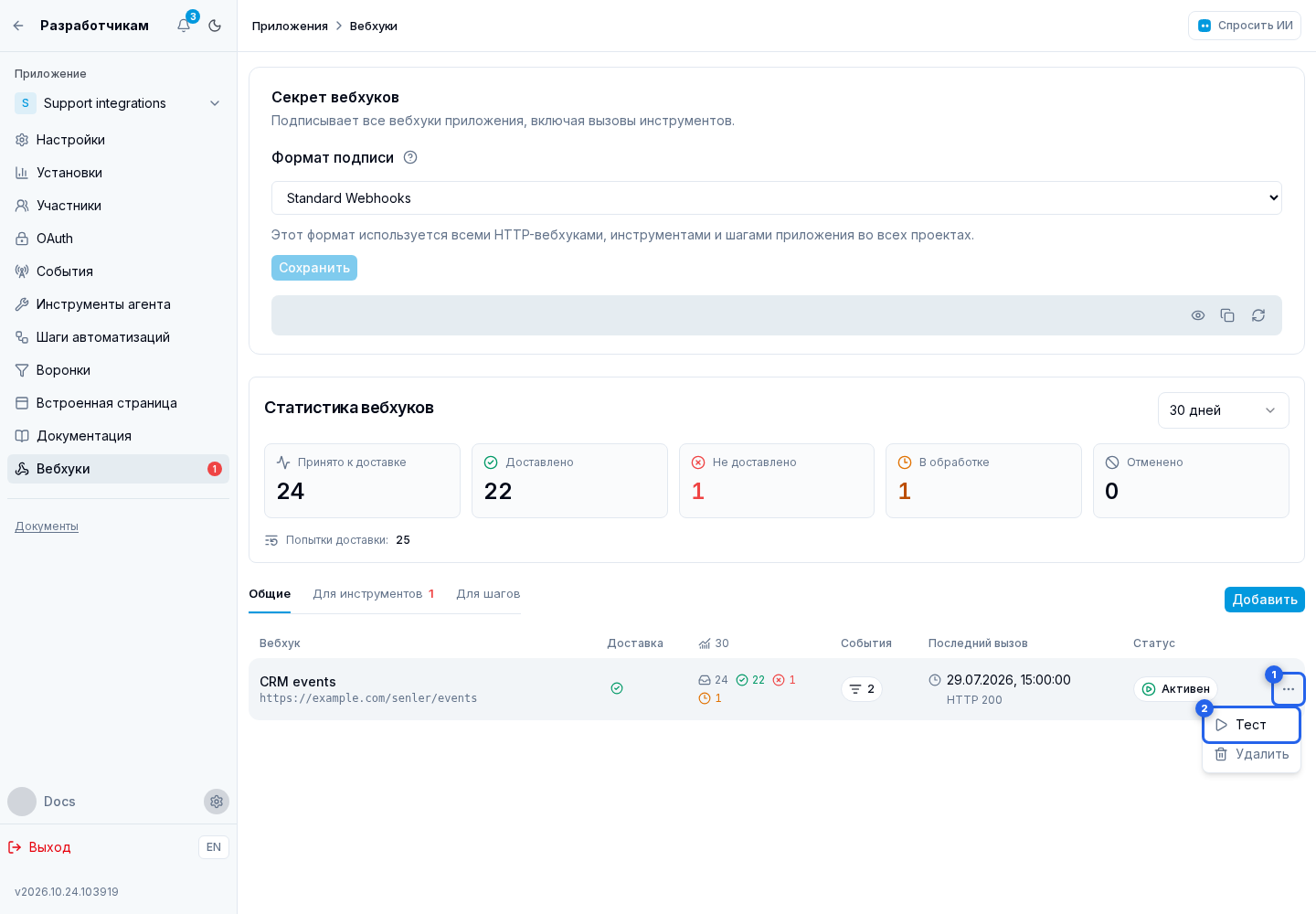Expand the Support integrations application selector
1316x914 pixels.
[119, 103]
